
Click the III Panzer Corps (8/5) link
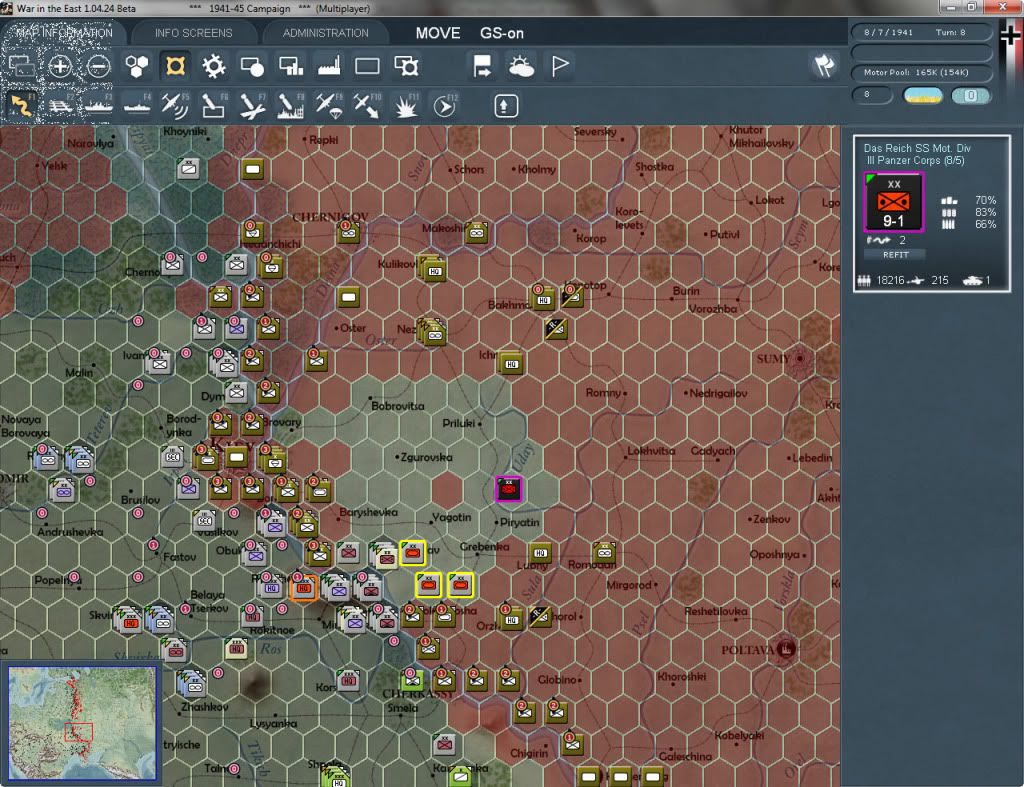coord(915,161)
